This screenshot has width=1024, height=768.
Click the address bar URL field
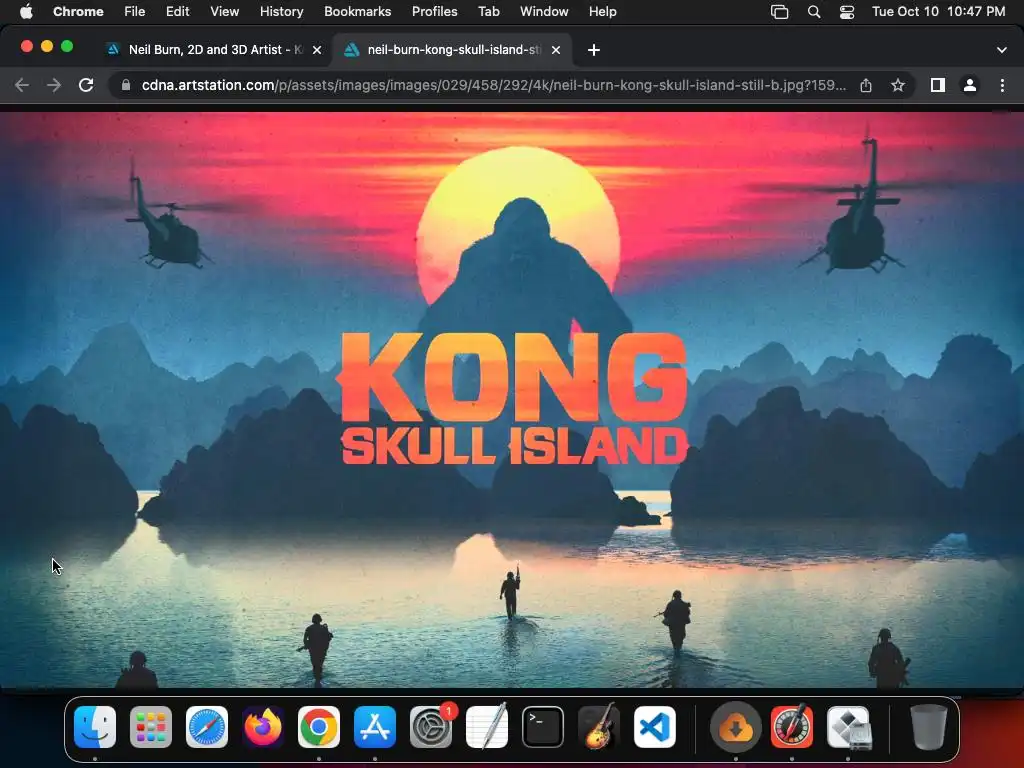point(493,85)
